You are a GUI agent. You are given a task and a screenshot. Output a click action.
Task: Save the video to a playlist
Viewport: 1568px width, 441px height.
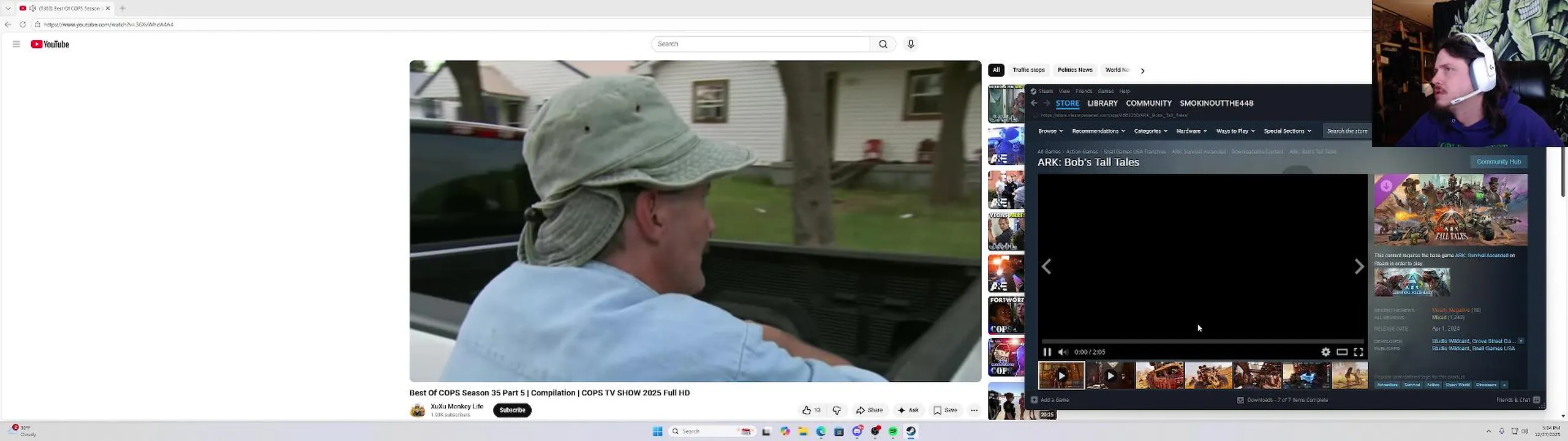[x=945, y=410]
